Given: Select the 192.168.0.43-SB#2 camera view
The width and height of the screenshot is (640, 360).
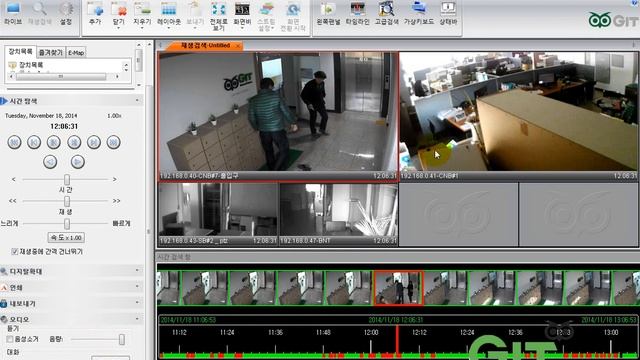Looking at the screenshot, I should (x=218, y=214).
